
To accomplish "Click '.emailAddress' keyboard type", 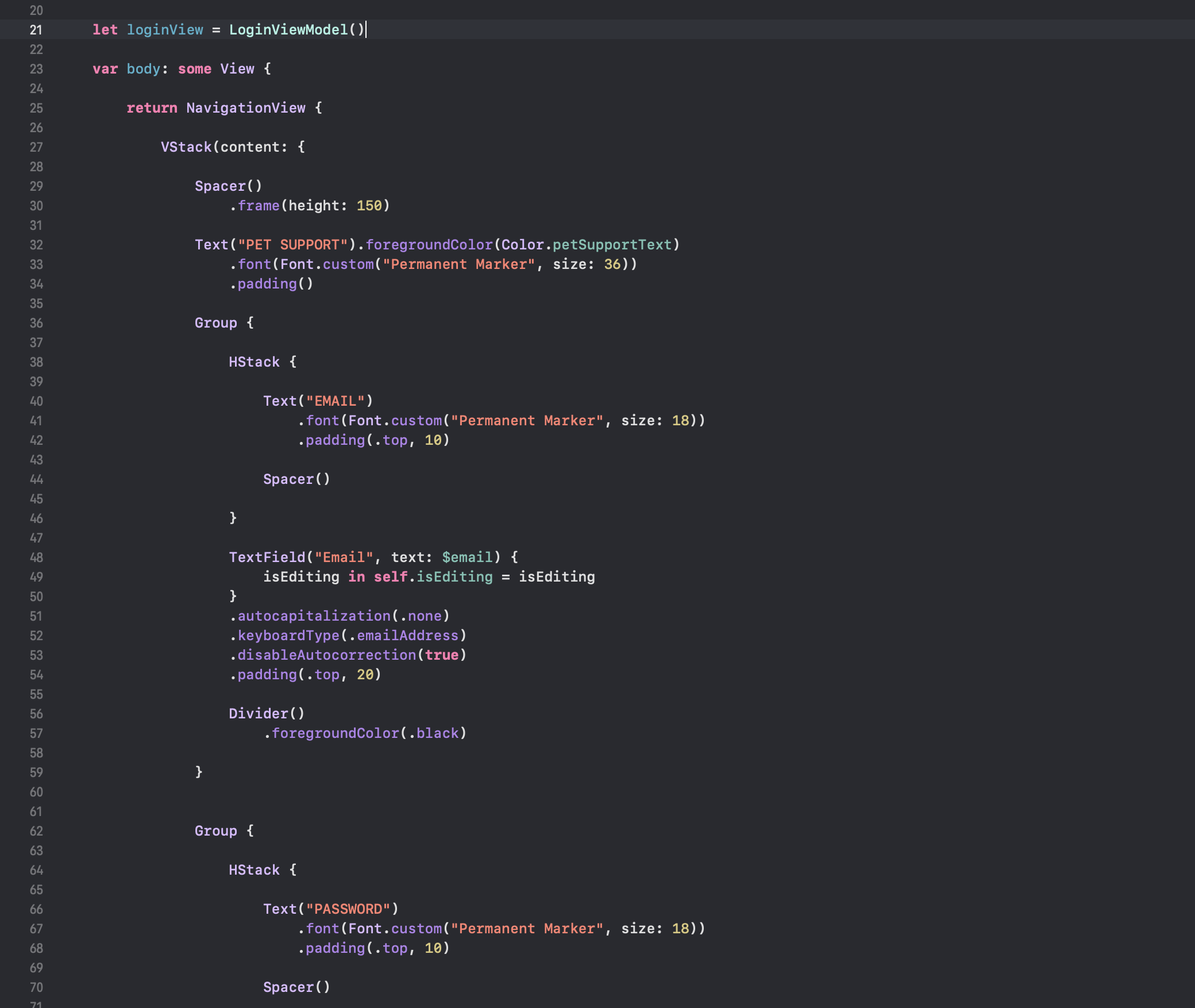I will [403, 636].
